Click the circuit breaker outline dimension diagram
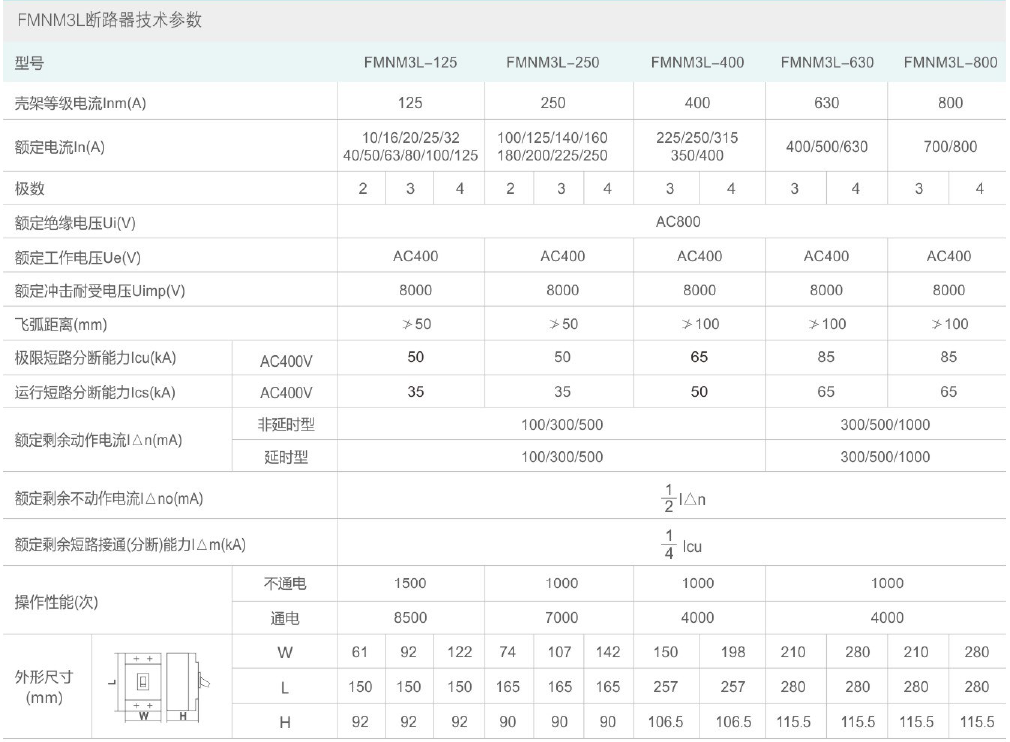 (160, 687)
